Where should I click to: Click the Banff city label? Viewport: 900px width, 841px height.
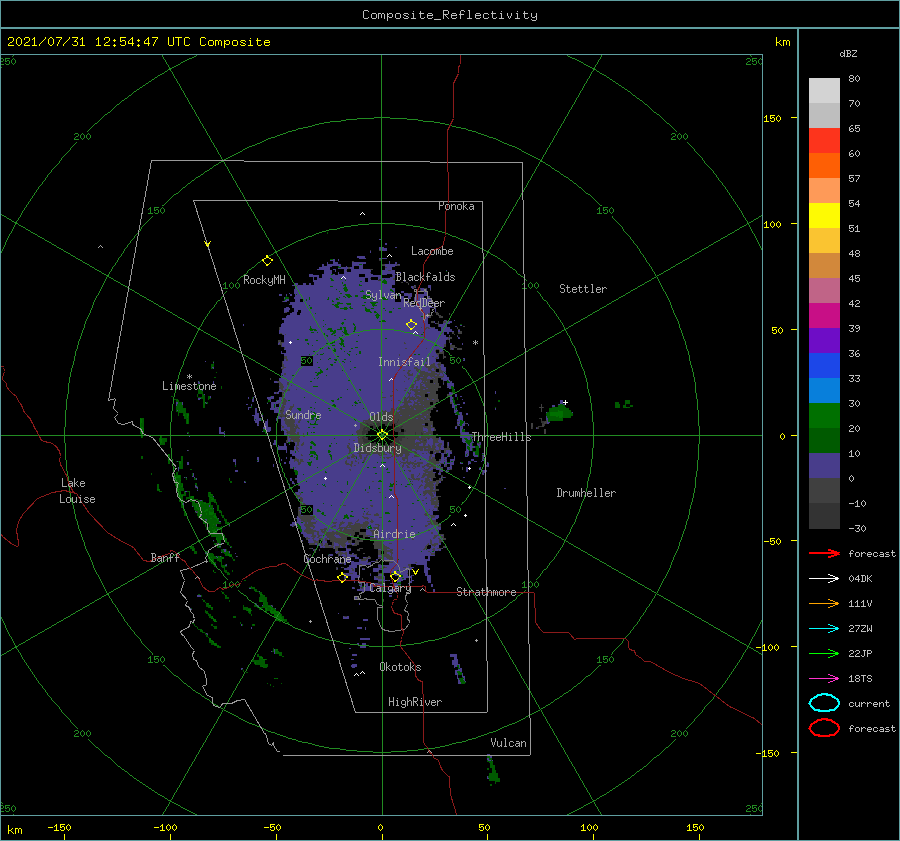pyautogui.click(x=165, y=558)
